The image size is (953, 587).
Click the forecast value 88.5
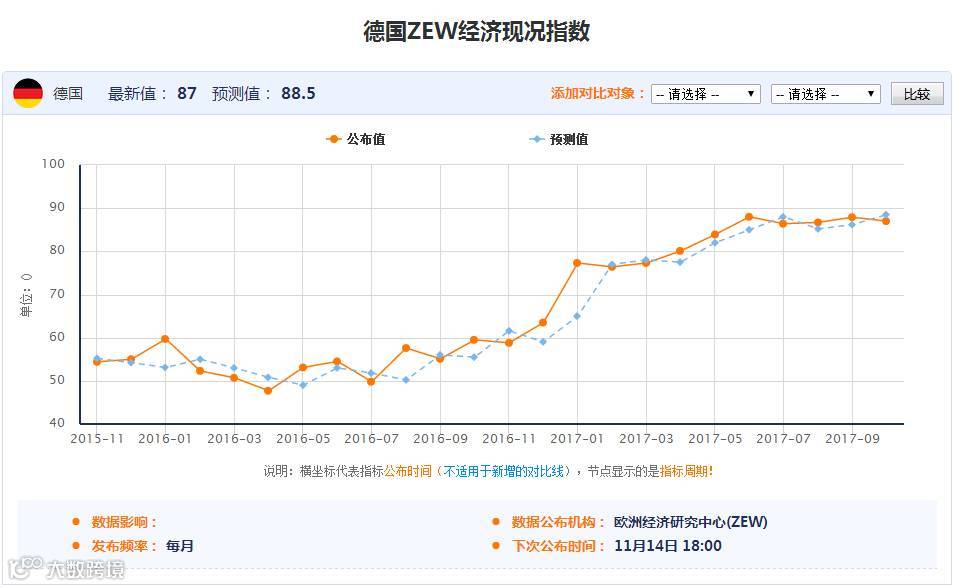click(298, 94)
